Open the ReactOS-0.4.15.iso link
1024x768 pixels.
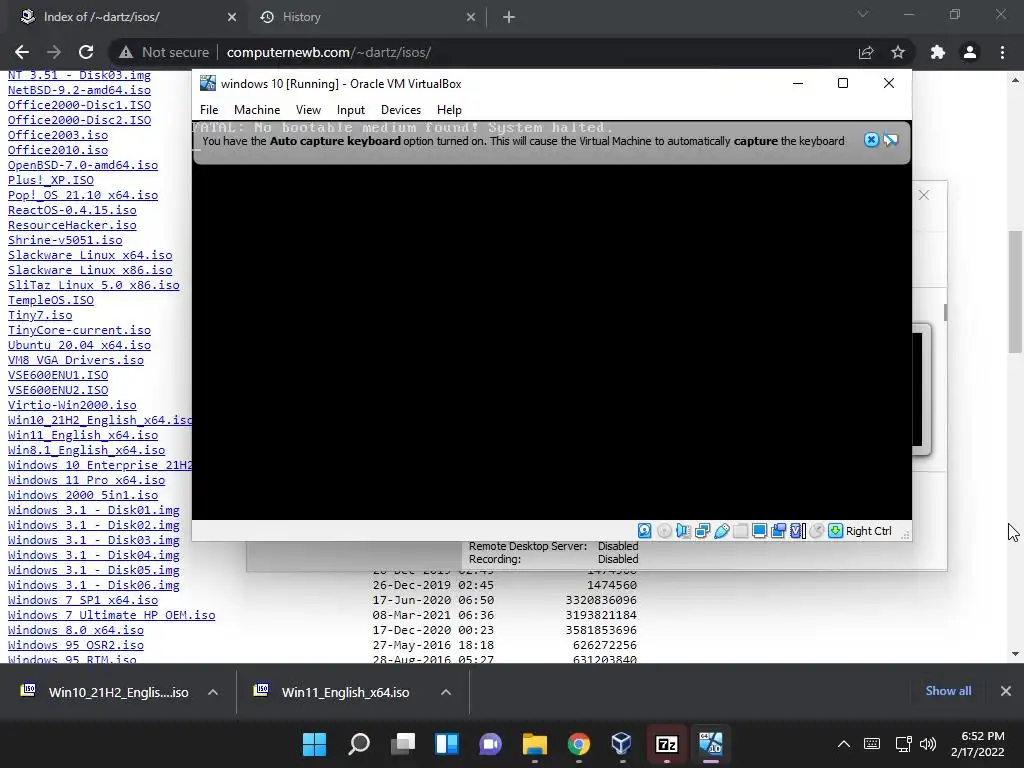pos(72,210)
